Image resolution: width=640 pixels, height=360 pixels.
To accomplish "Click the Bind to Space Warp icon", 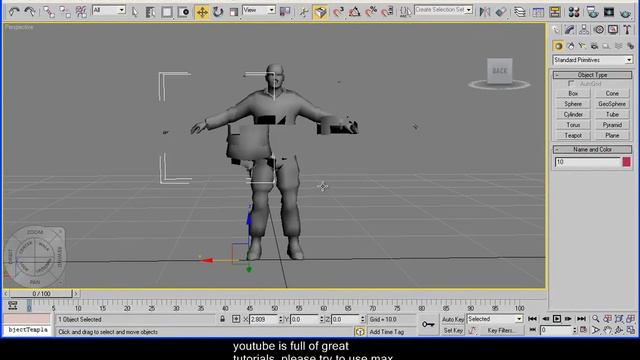I will pos(81,12).
